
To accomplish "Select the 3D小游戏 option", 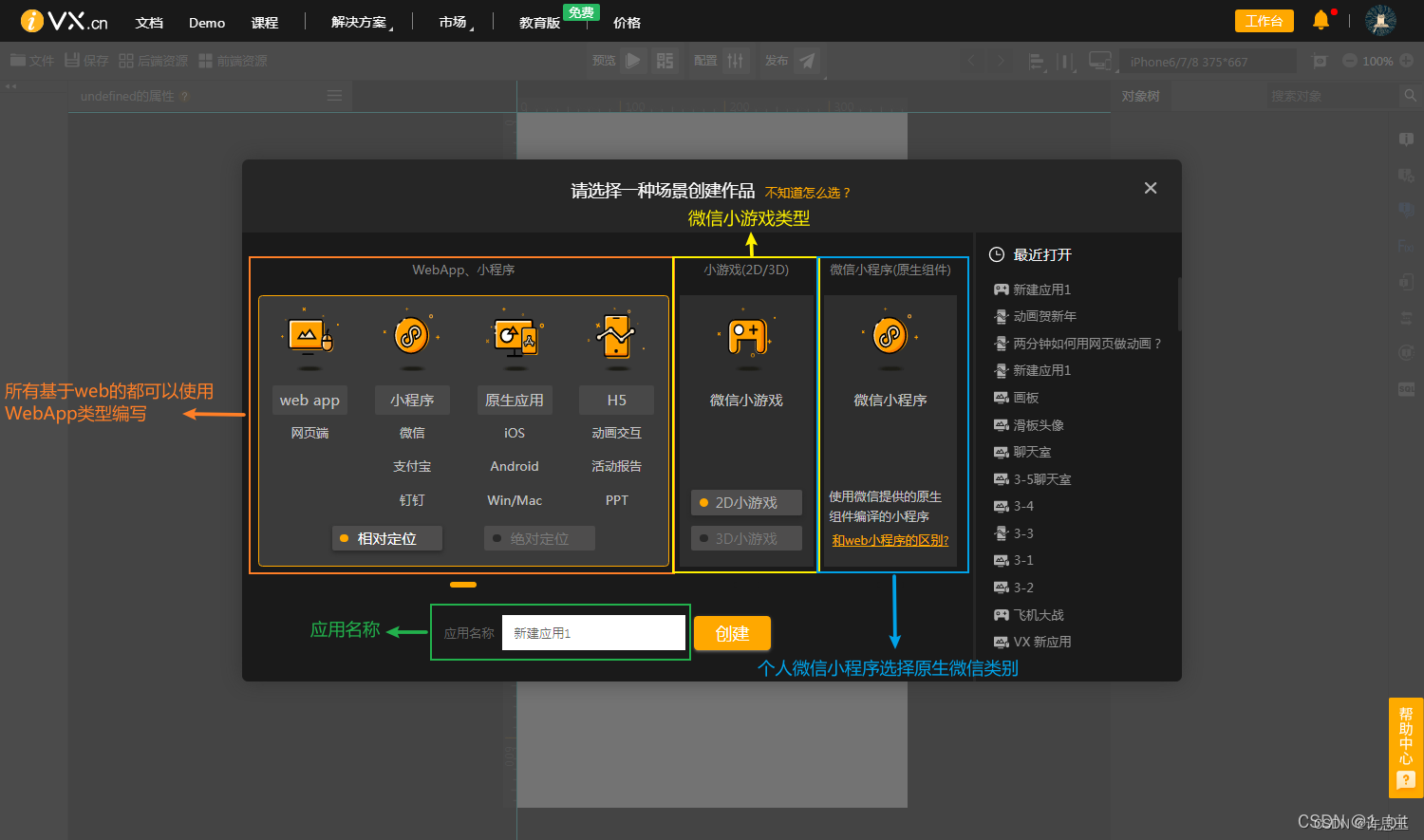I will [746, 538].
